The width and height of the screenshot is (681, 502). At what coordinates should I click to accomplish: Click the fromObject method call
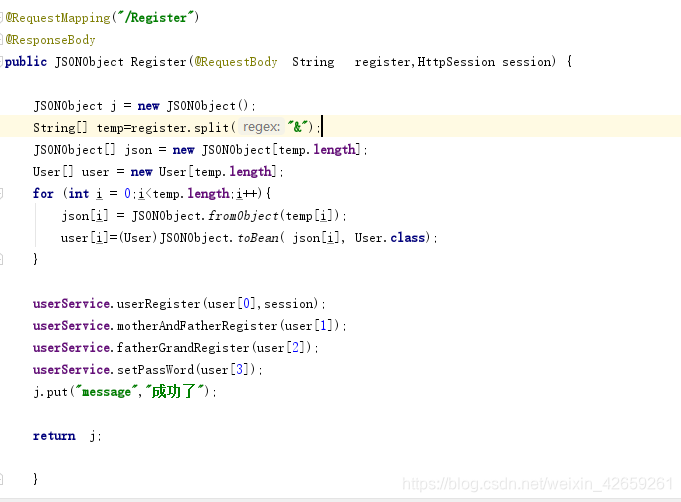coord(243,216)
